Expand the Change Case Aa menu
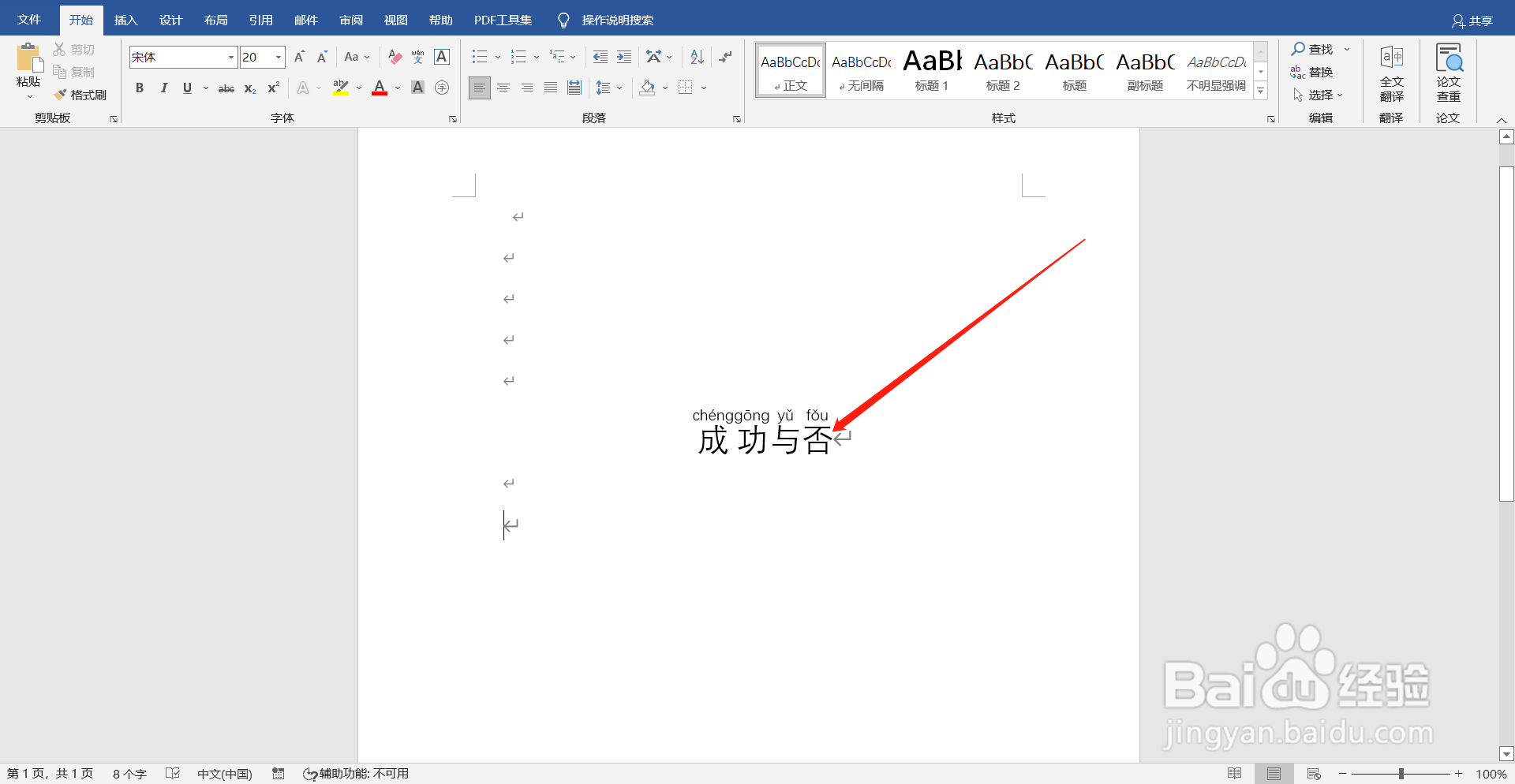 pyautogui.click(x=357, y=57)
